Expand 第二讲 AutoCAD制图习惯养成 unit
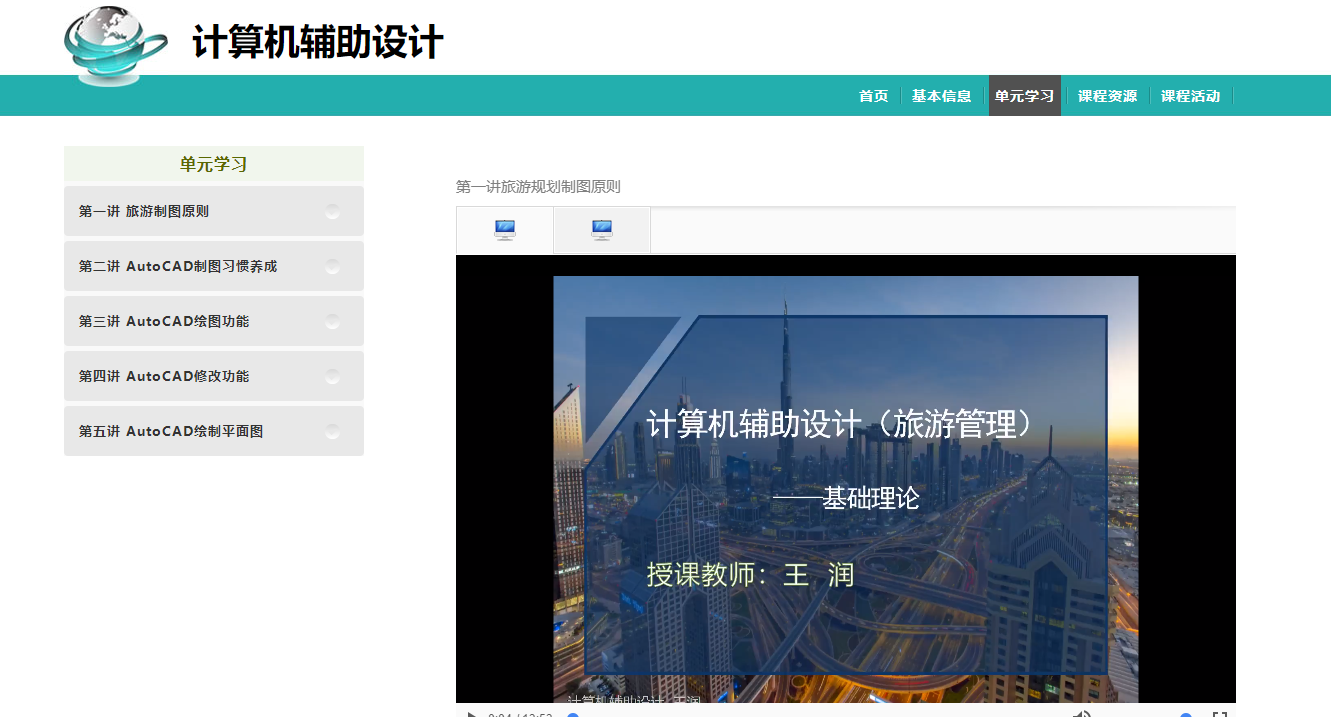Screen dimensions: 1331x717 [178, 267]
